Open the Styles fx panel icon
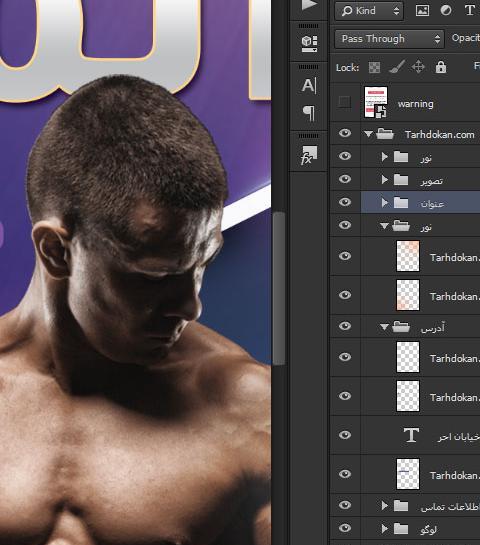The height and width of the screenshot is (545, 480). coord(309,155)
